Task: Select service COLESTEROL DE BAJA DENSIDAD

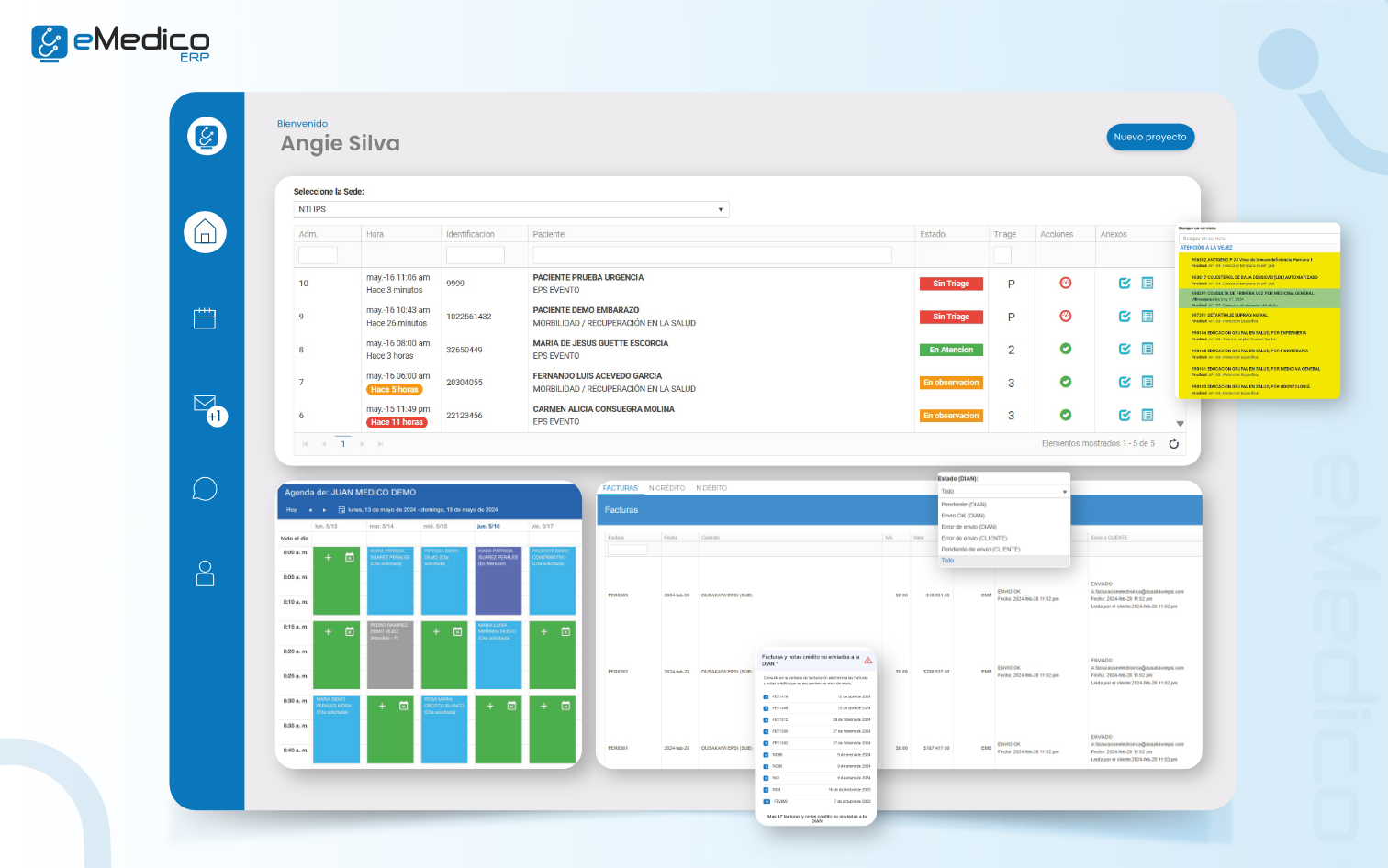Action: [1259, 281]
